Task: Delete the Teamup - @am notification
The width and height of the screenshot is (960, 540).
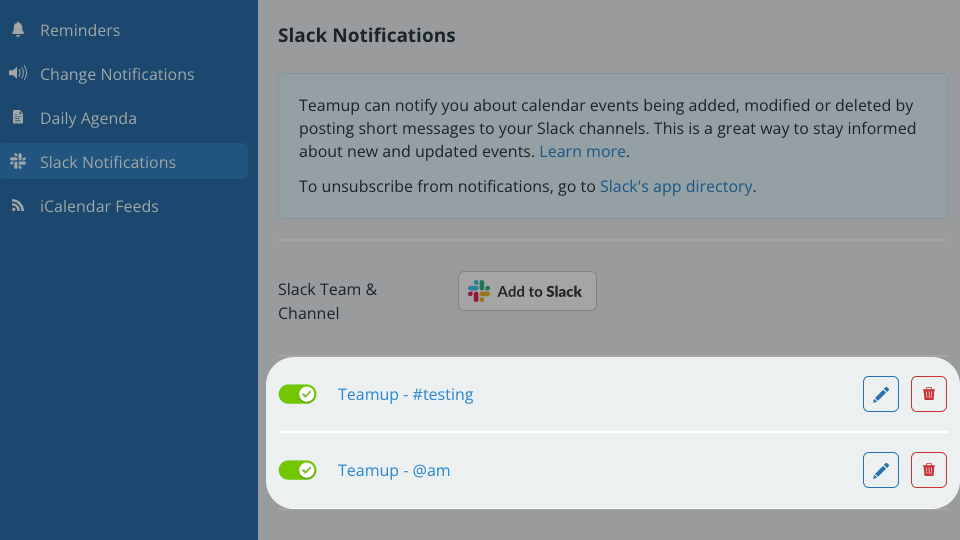Action: click(929, 470)
